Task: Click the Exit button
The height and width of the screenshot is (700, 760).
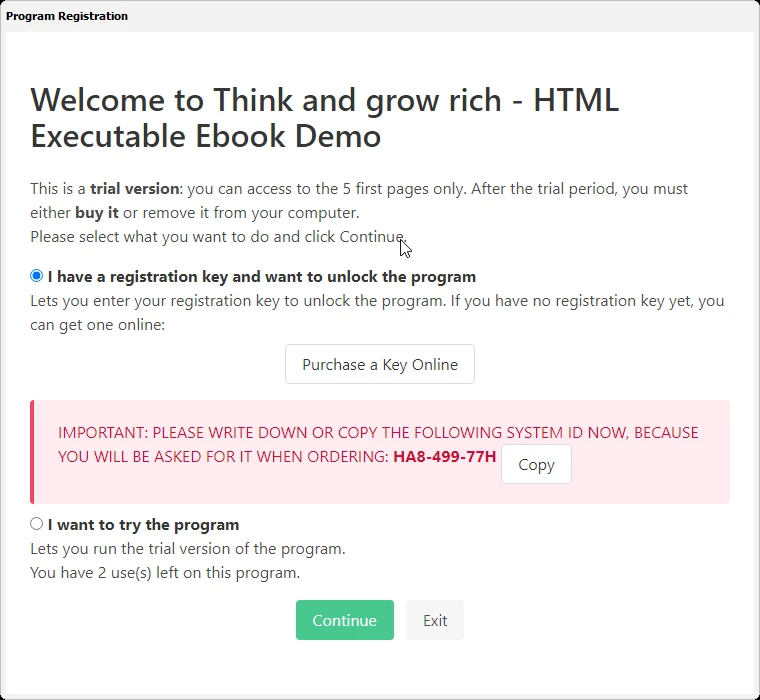Action: [x=435, y=620]
